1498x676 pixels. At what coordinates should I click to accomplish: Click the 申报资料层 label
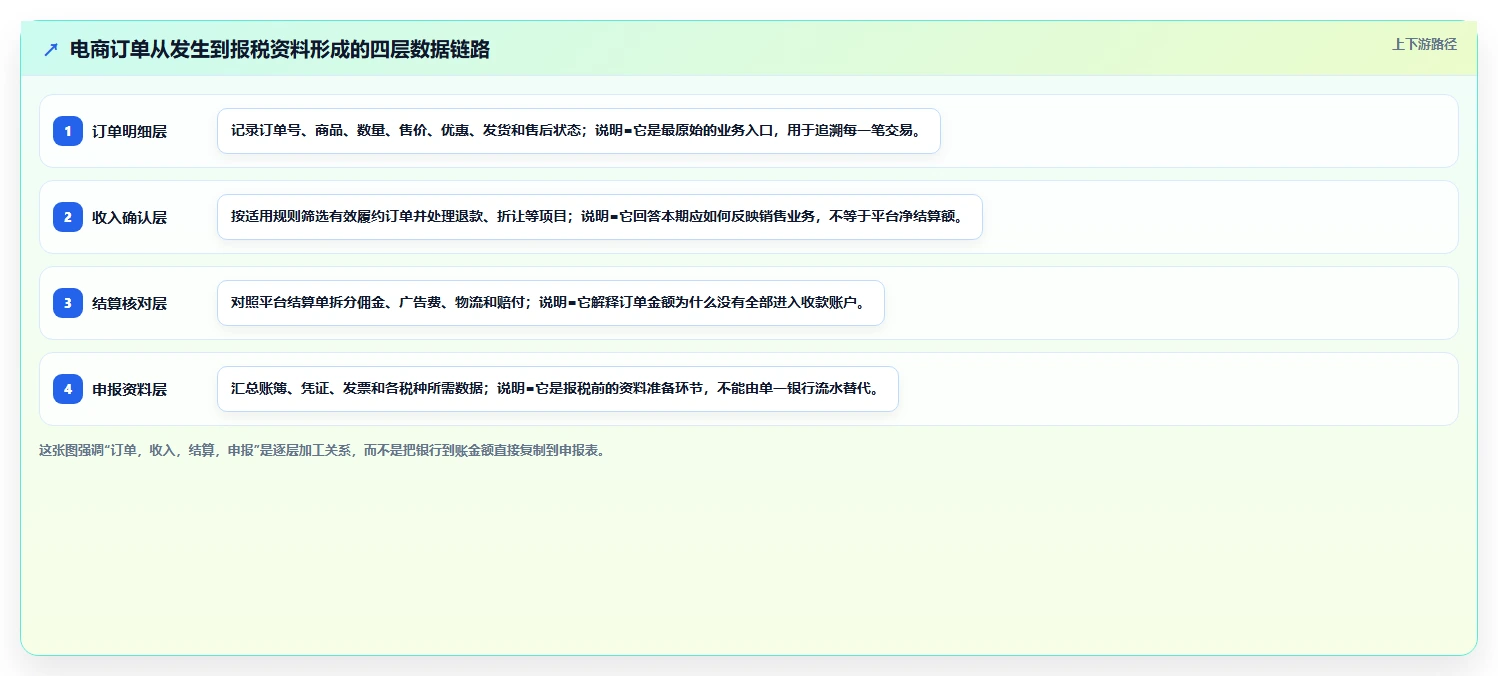coord(130,389)
